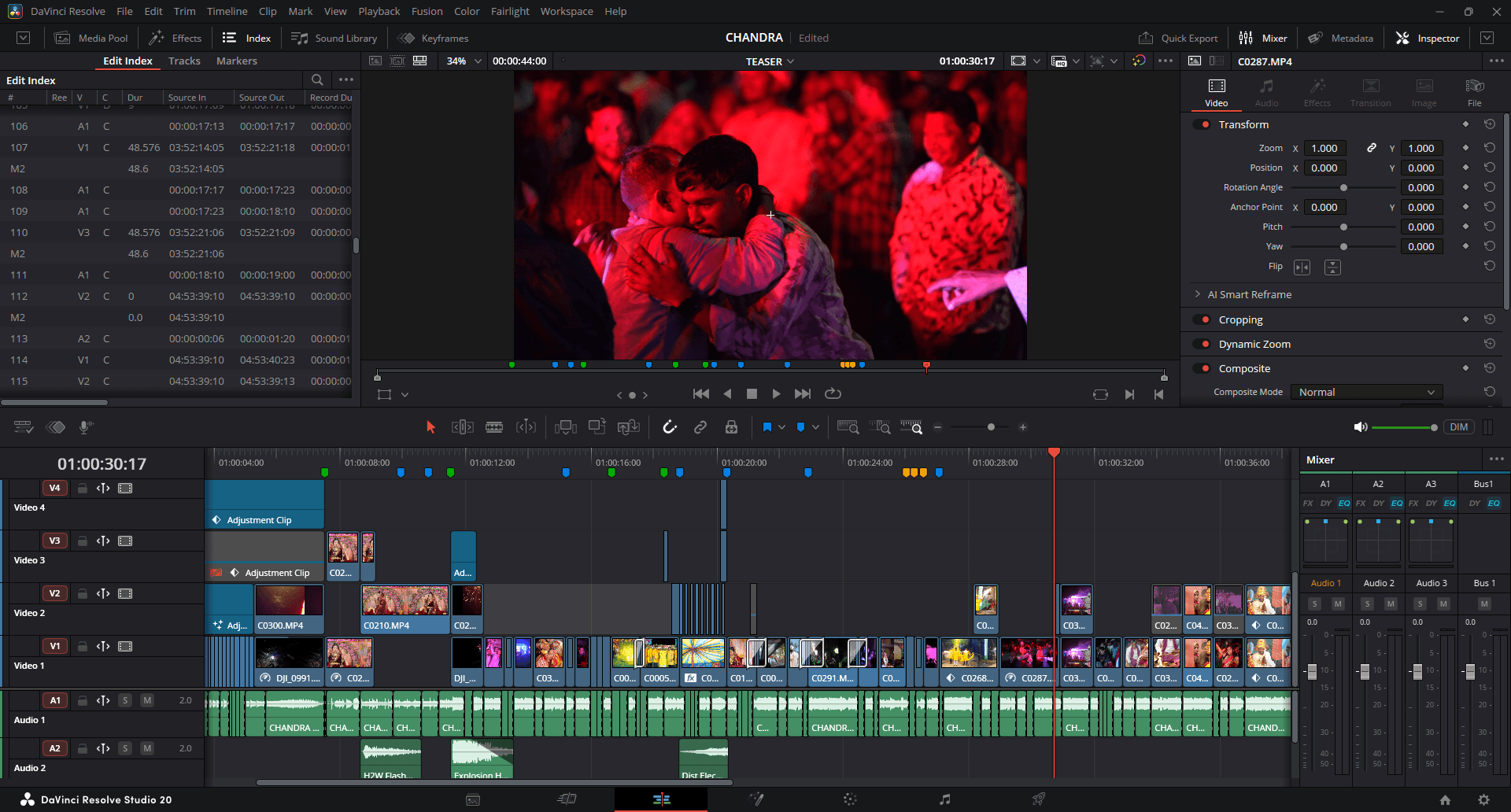Open the Effects panel

(x=175, y=38)
